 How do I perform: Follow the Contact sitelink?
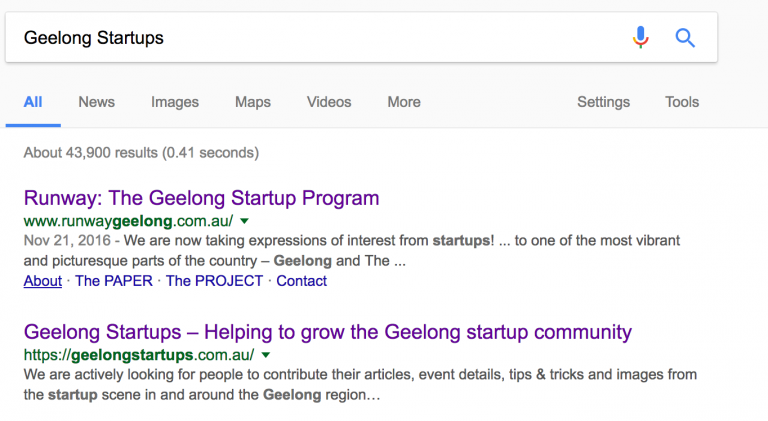click(x=301, y=281)
